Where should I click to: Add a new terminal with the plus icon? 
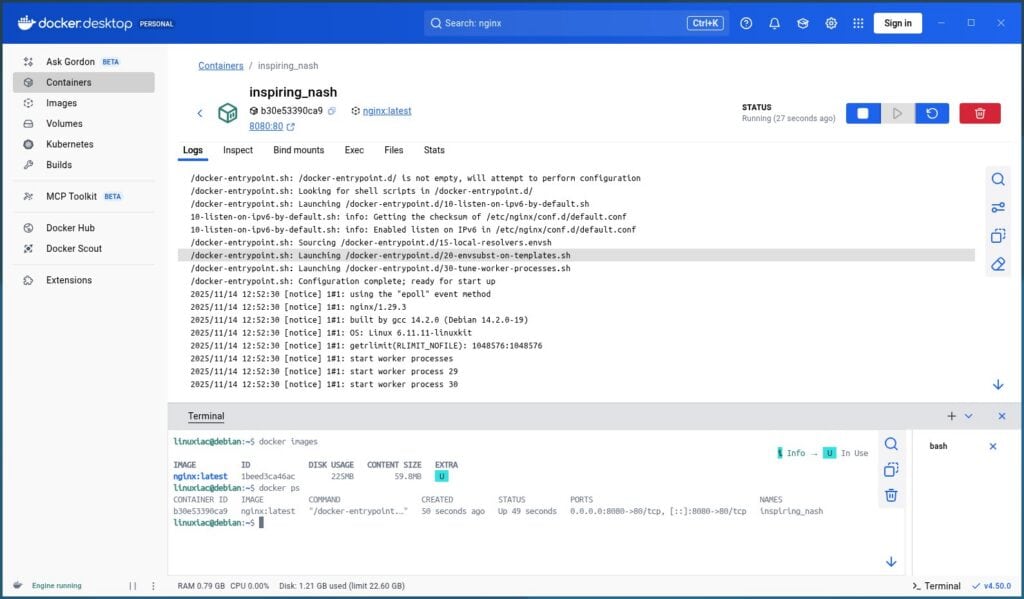pyautogui.click(x=950, y=415)
